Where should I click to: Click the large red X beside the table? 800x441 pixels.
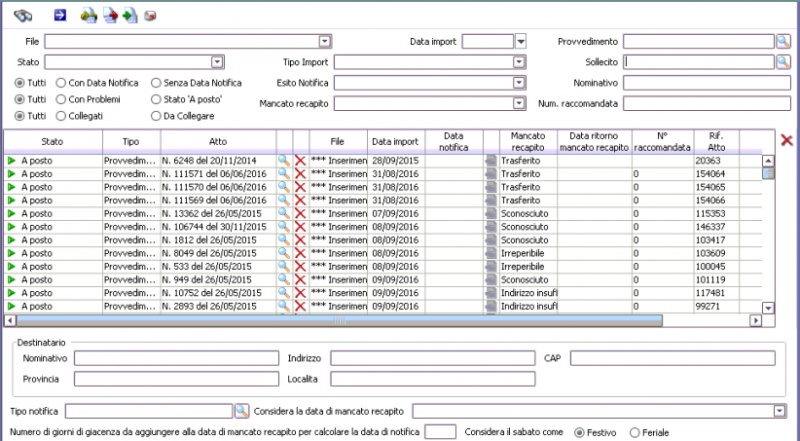786,140
